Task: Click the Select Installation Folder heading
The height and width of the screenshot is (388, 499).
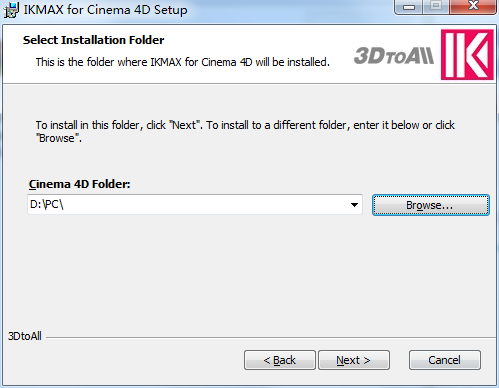Action: pos(93,40)
